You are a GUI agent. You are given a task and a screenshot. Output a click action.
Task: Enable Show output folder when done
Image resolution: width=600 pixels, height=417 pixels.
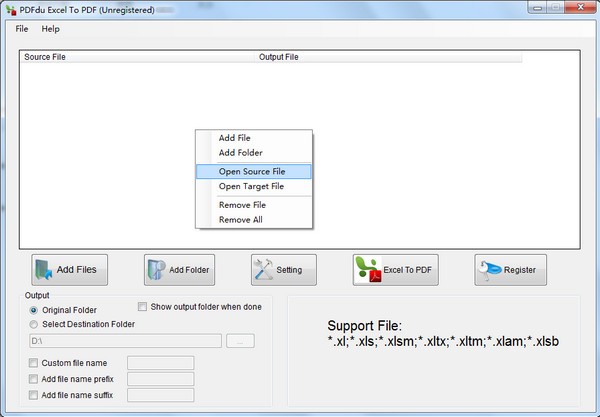pos(143,307)
